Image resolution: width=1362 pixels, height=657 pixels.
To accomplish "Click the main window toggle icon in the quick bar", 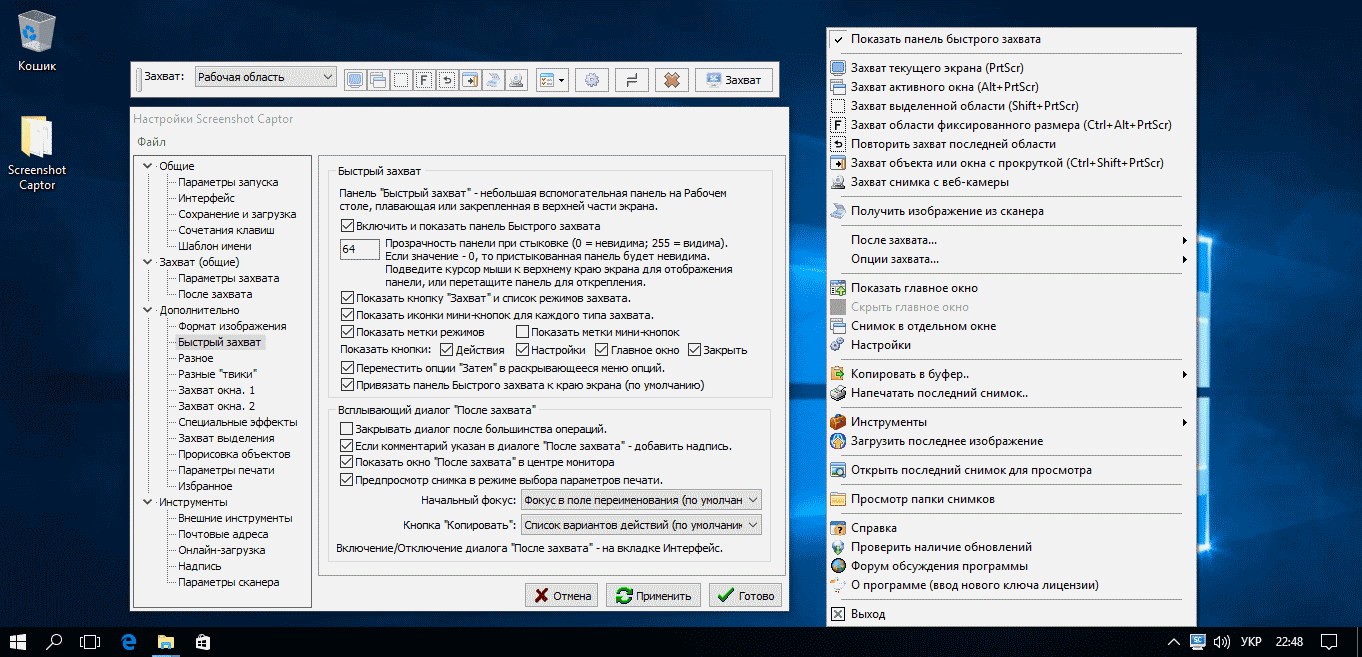I will coord(632,81).
